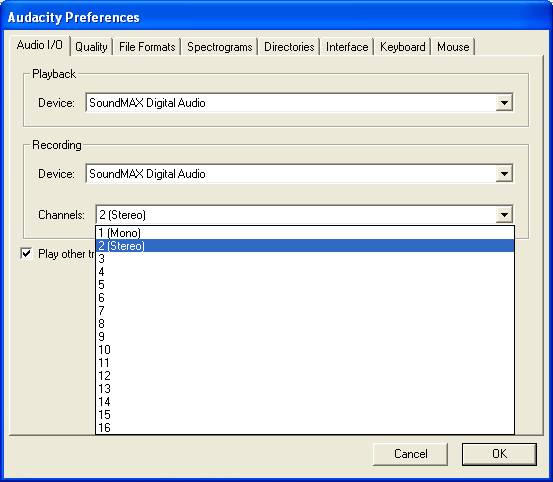Choose highlighted 2 (Stereo) list option
This screenshot has height=482, width=553.
pos(305,246)
